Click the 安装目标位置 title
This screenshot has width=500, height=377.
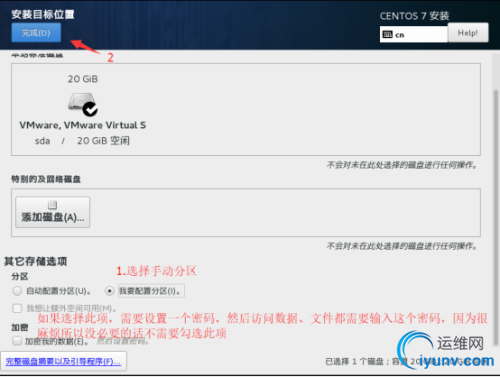pos(43,14)
